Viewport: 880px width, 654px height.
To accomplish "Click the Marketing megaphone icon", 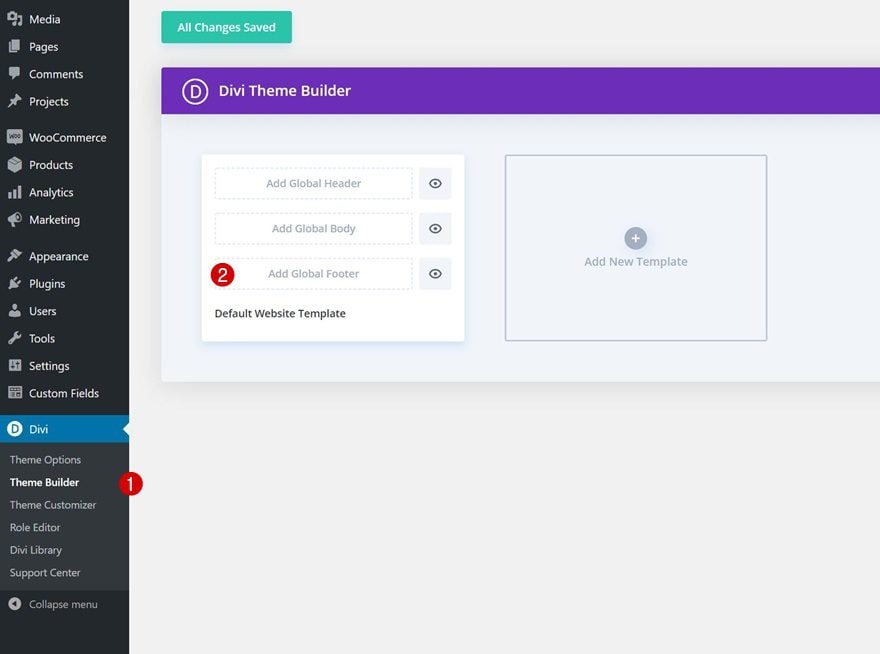I will click(x=15, y=219).
